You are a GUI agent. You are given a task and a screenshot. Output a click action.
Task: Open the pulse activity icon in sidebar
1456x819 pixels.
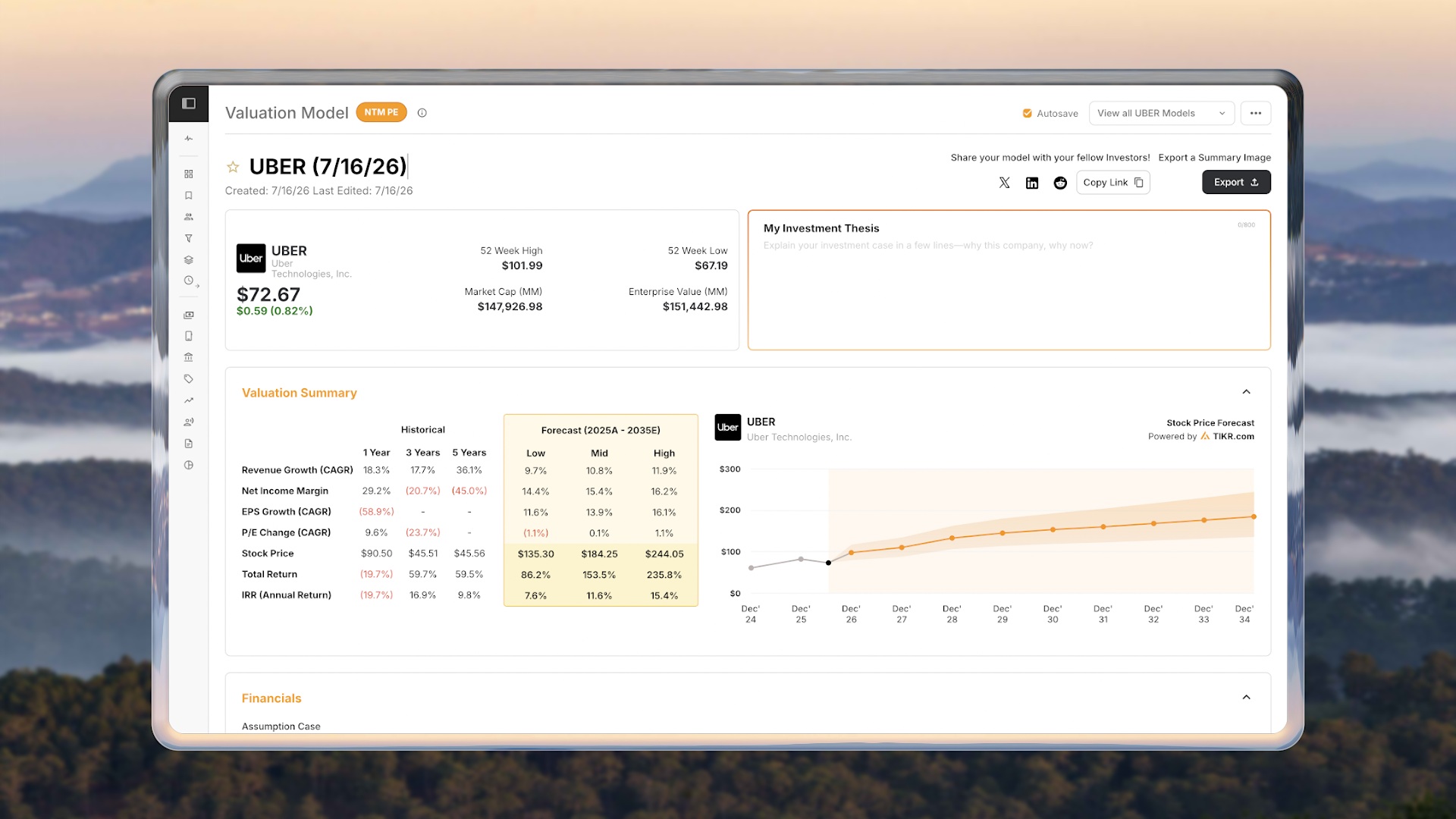[189, 139]
